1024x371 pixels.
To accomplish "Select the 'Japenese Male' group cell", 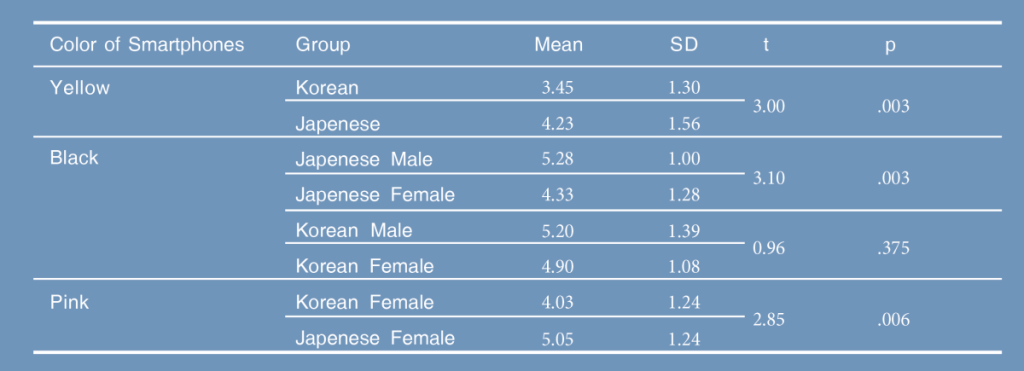I will tap(364, 159).
